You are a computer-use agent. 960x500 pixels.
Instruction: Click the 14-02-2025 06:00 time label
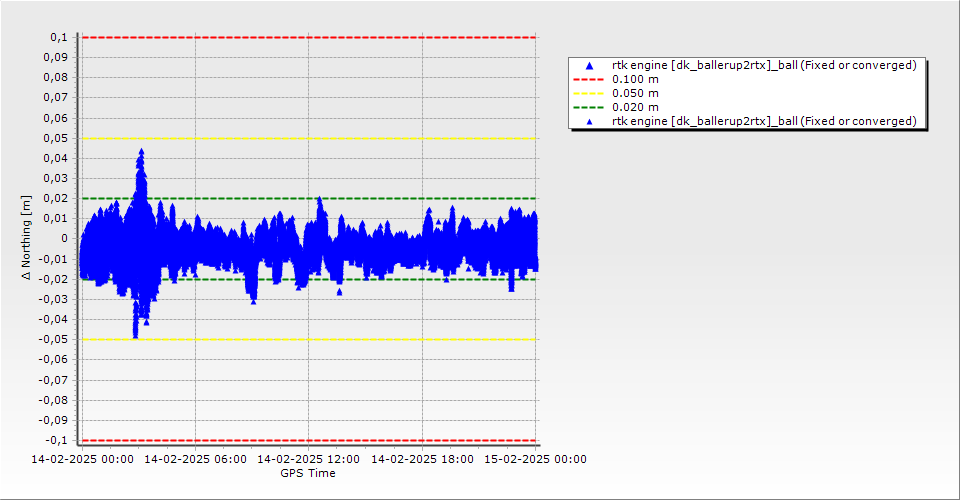coord(195,459)
